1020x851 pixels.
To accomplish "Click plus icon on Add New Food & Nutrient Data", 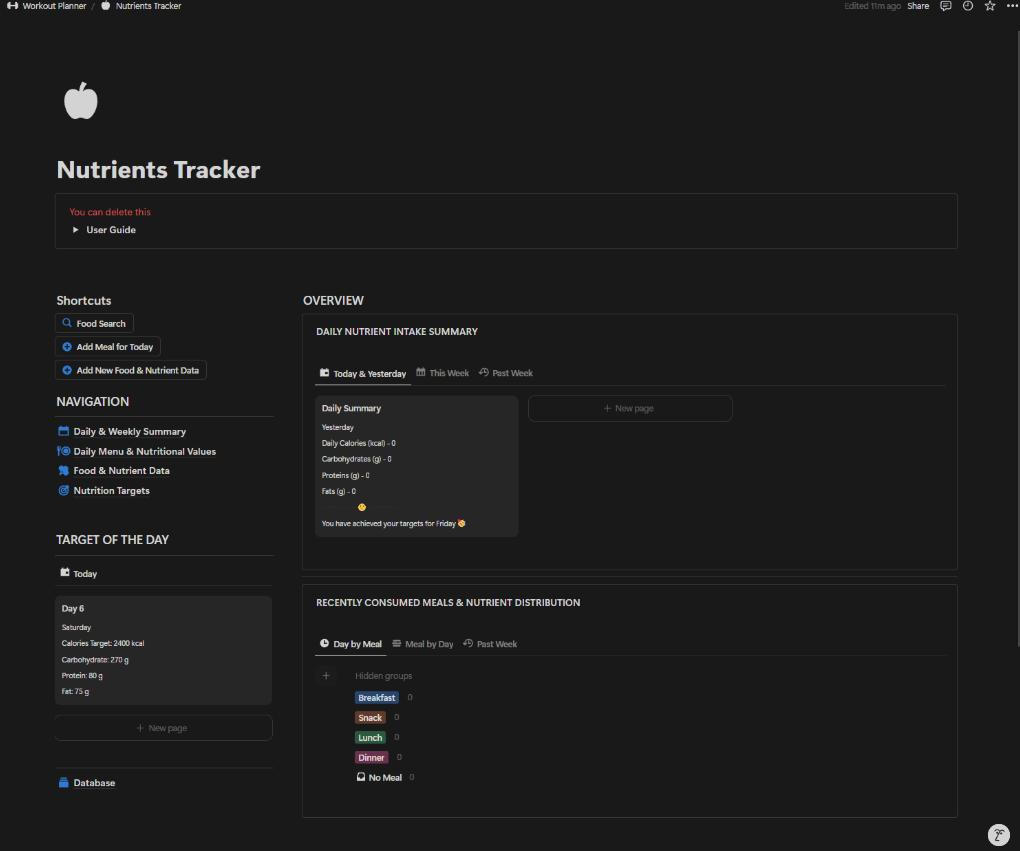I will pos(66,370).
